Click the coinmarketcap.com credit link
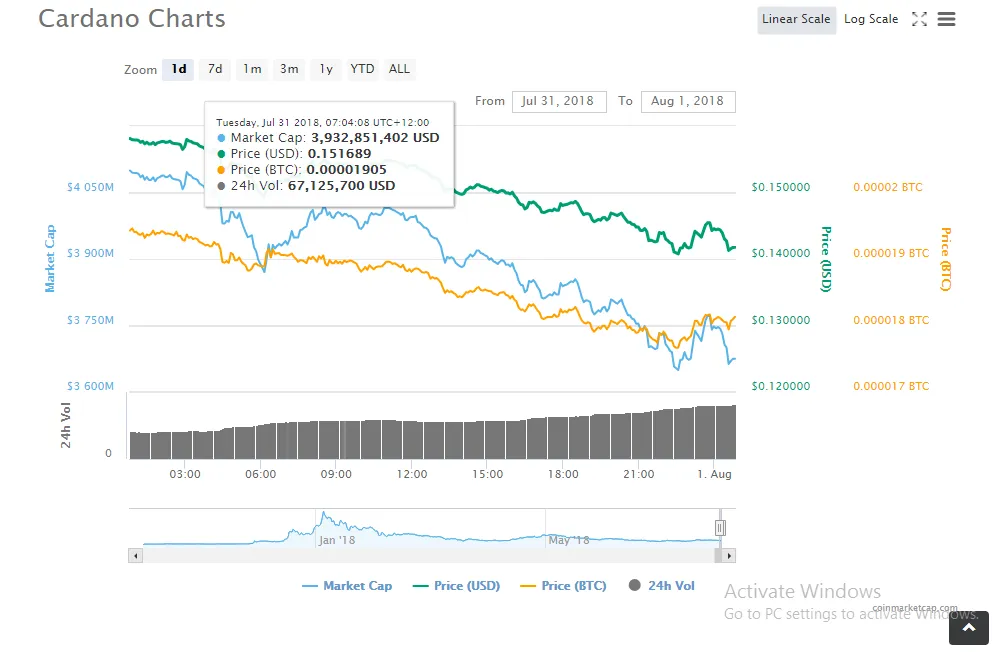Screen dimensions: 998x652 tap(915, 608)
